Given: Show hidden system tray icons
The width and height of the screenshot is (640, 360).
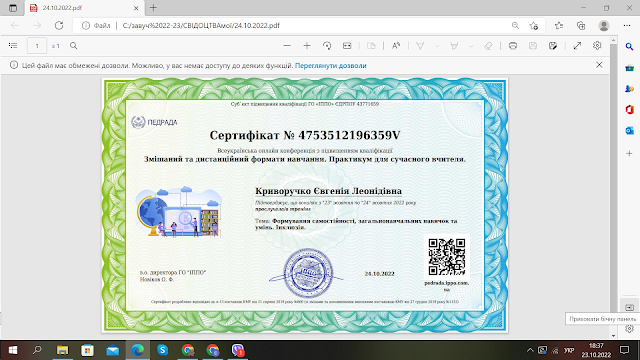Looking at the screenshot, I should click(x=530, y=350).
